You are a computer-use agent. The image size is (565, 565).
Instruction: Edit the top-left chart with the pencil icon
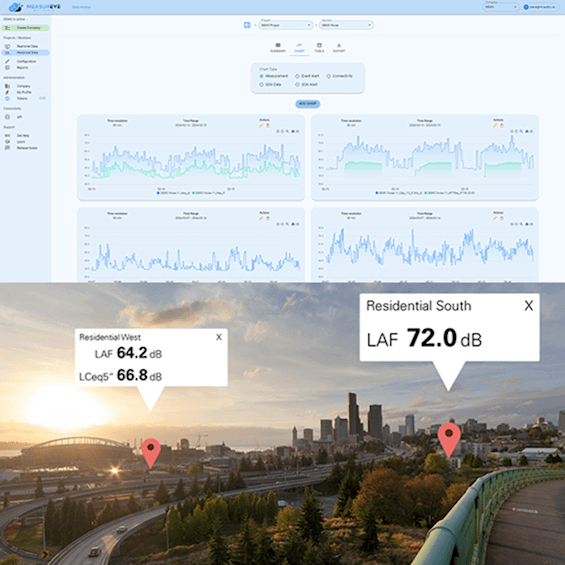point(261,125)
